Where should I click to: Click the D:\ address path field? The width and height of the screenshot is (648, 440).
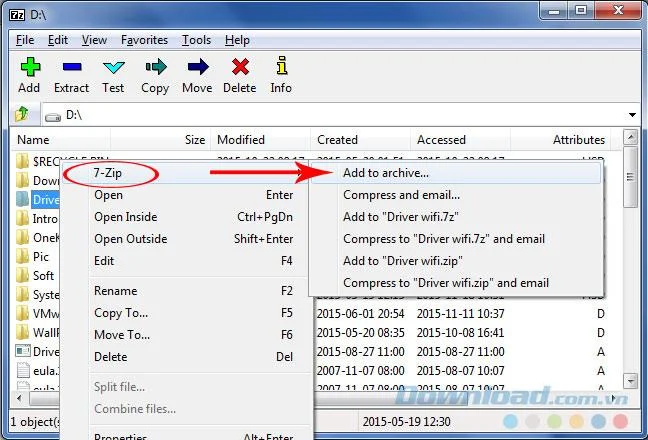[340, 114]
